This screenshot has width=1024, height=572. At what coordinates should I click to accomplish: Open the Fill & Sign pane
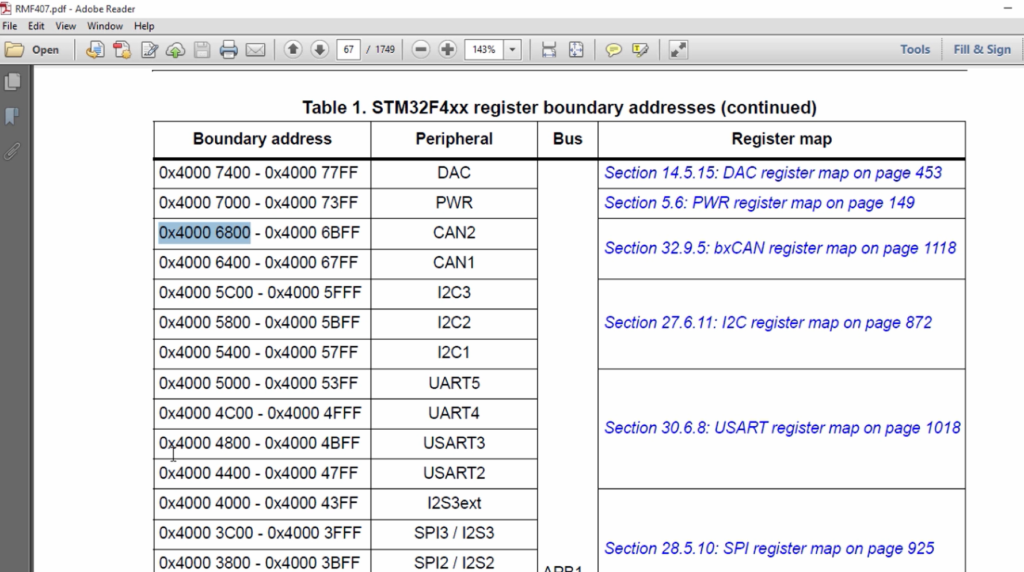point(982,50)
